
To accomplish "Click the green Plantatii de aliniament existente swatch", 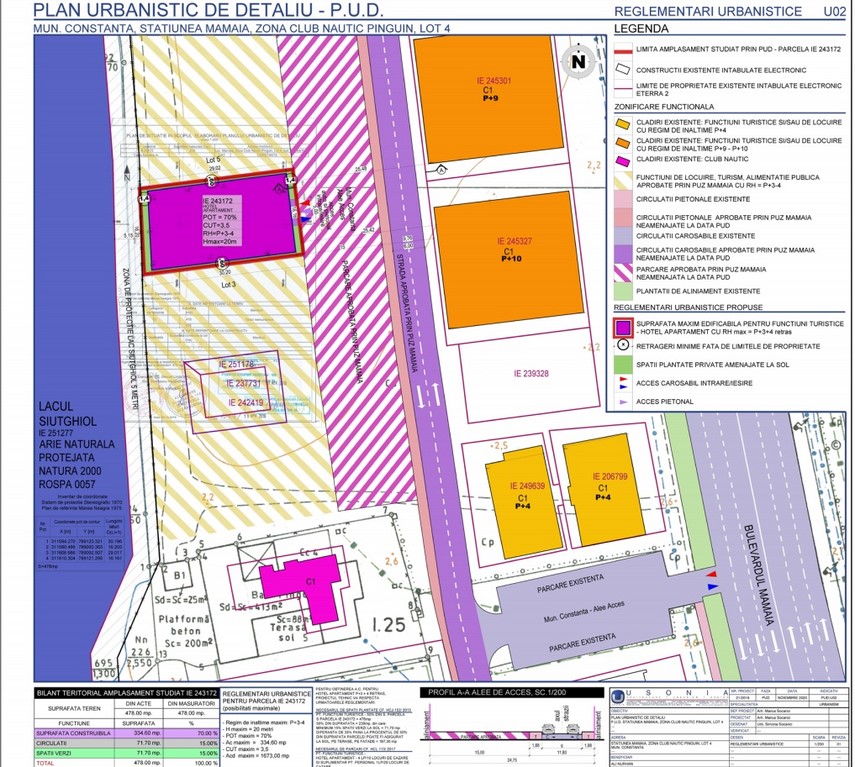I will pos(623,292).
